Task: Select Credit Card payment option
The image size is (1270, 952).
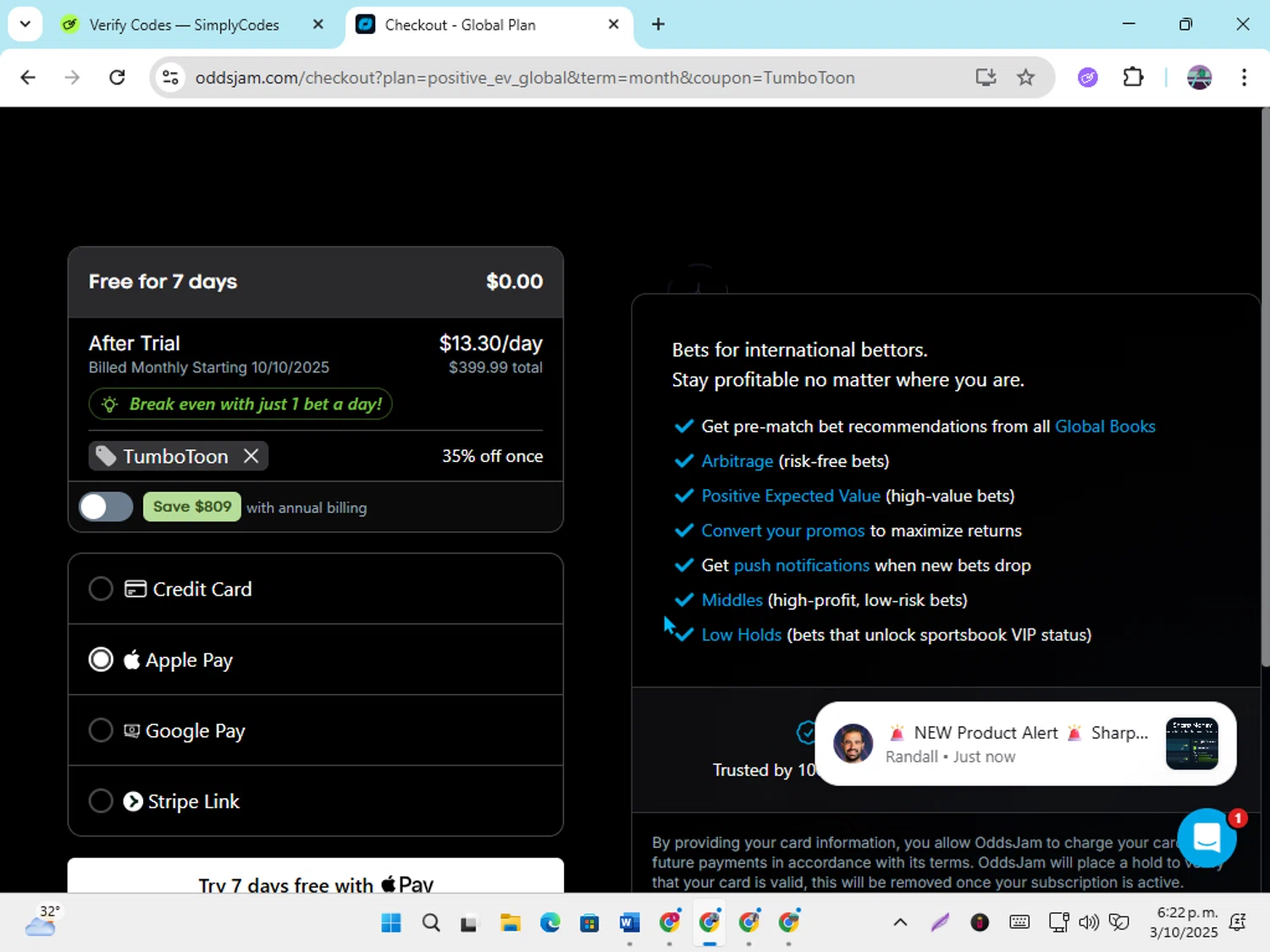Action: click(316, 589)
